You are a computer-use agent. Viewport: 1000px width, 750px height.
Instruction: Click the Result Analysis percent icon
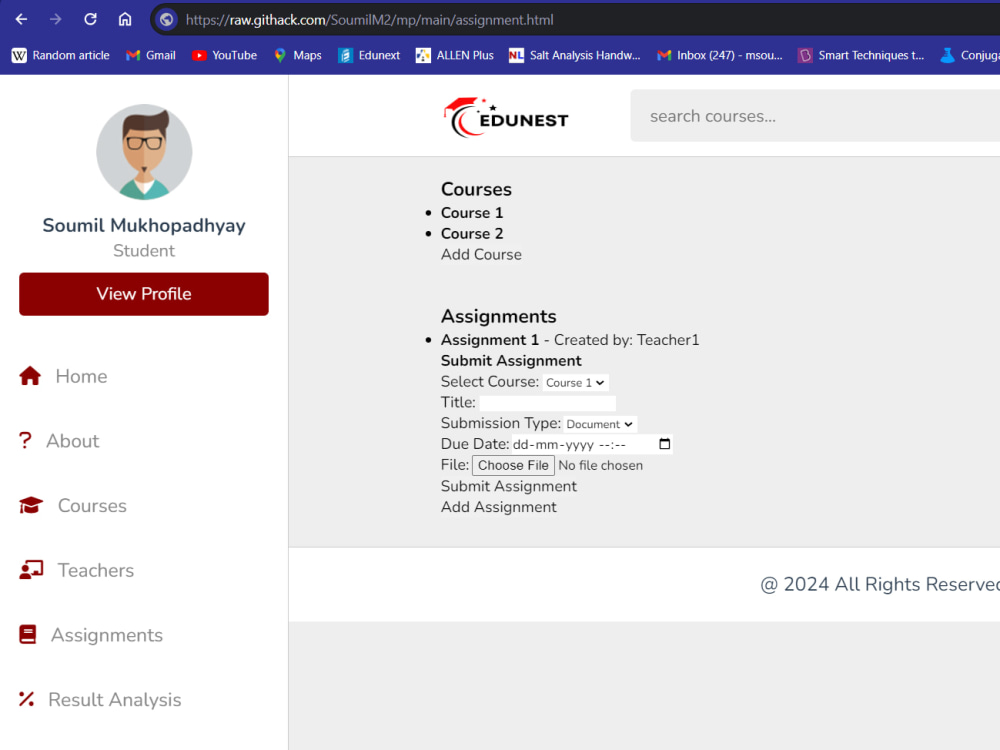[x=26, y=700]
